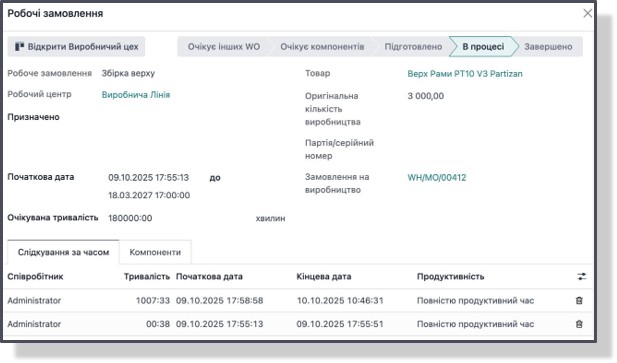Select Administrator in the 00:38 row
617x363 pixels.
34,324
